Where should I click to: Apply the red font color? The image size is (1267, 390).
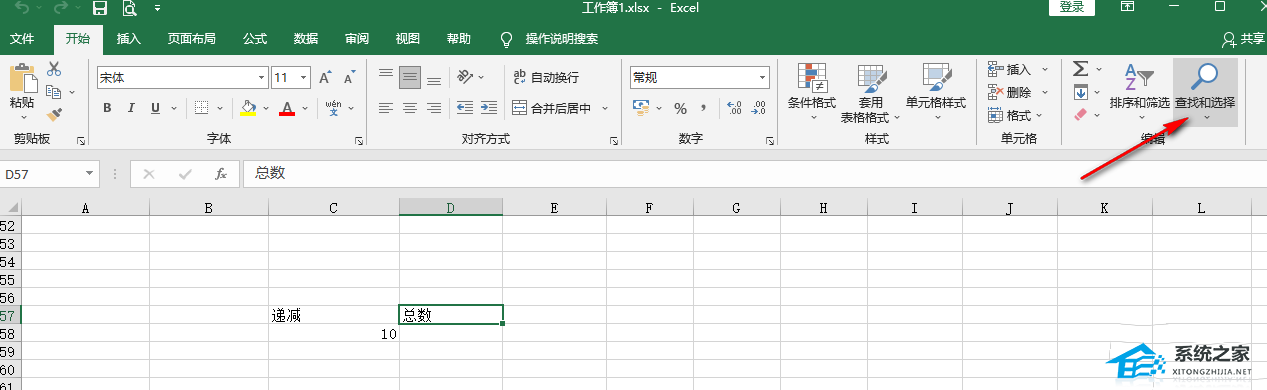[288, 108]
